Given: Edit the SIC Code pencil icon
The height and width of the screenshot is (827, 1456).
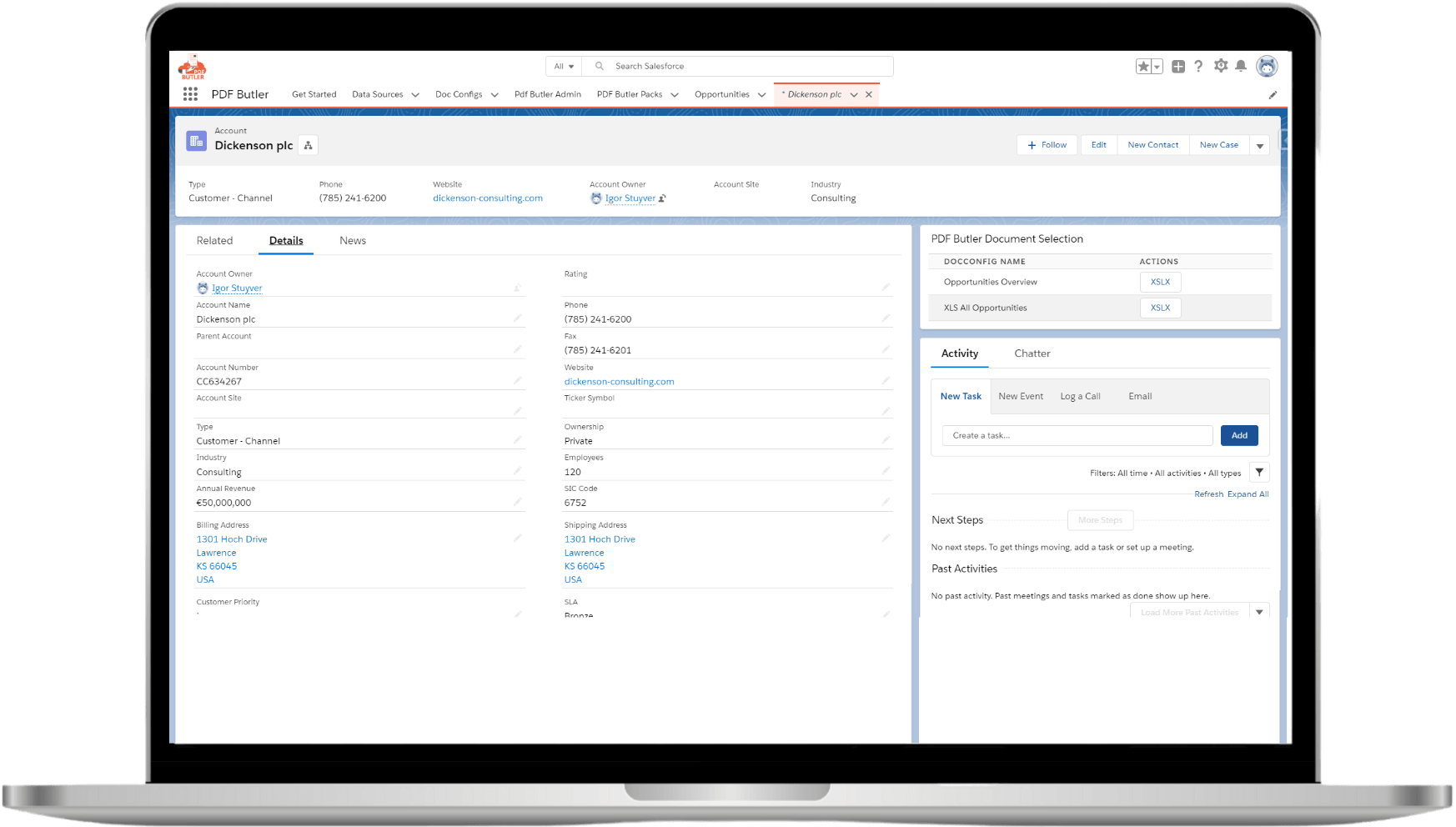Looking at the screenshot, I should click(886, 502).
